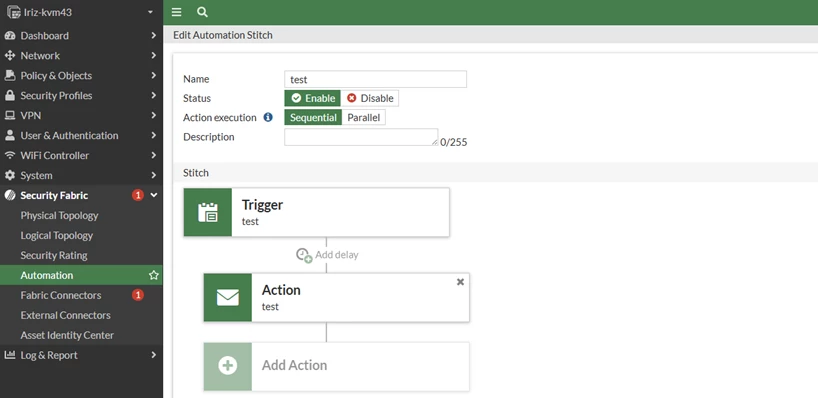
Task: Click the Name input field
Action: click(x=376, y=79)
